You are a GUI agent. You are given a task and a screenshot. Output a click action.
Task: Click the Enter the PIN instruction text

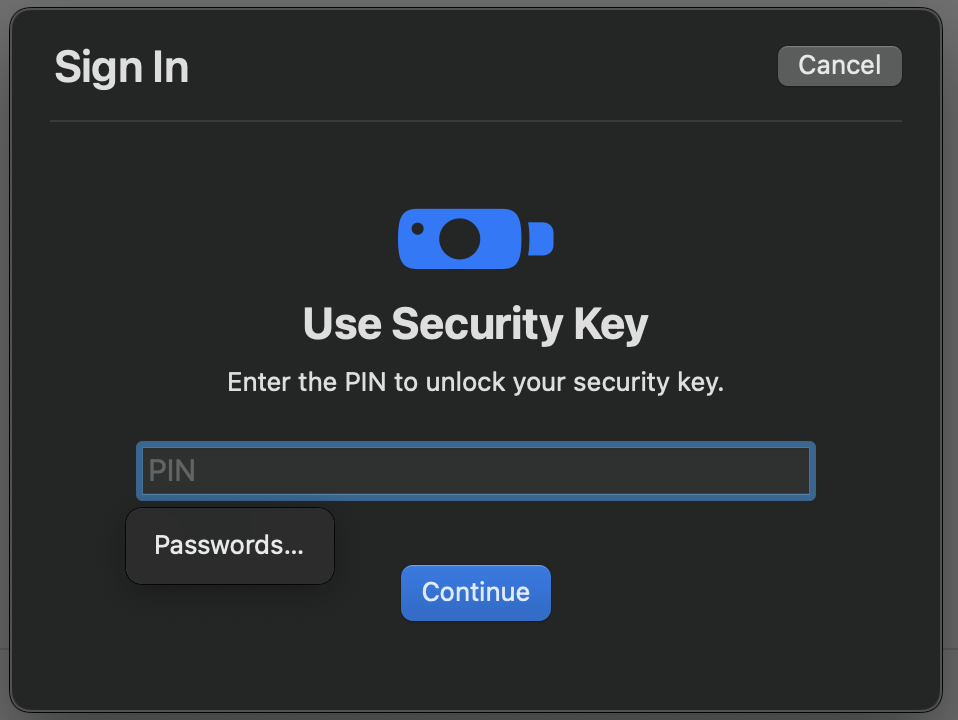pos(475,383)
